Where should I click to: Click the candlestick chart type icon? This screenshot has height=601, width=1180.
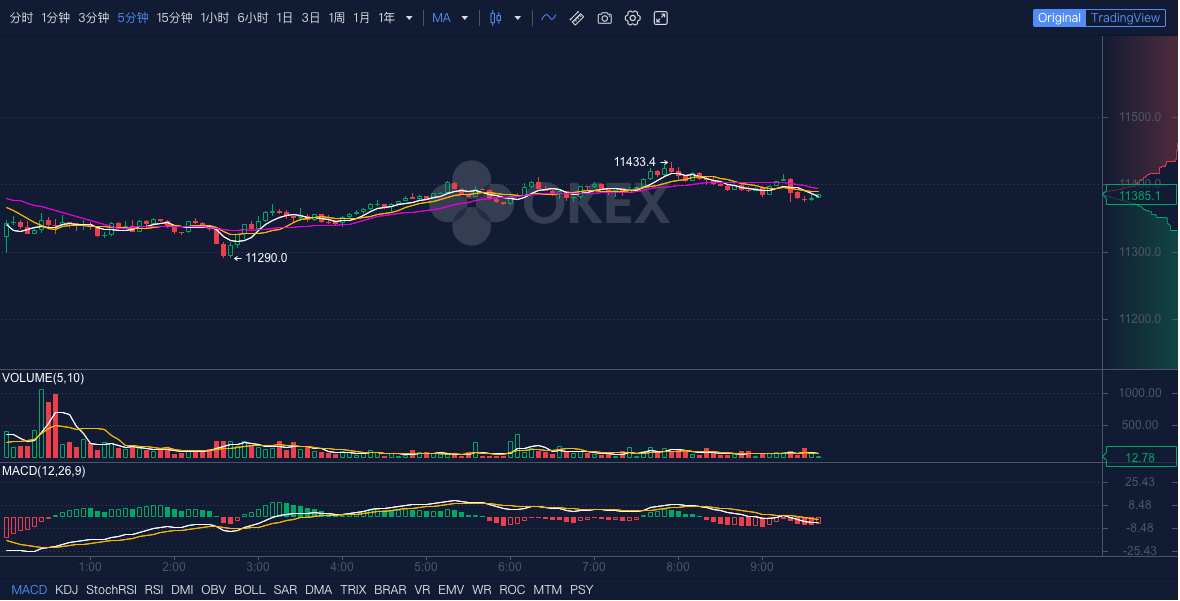(x=495, y=18)
